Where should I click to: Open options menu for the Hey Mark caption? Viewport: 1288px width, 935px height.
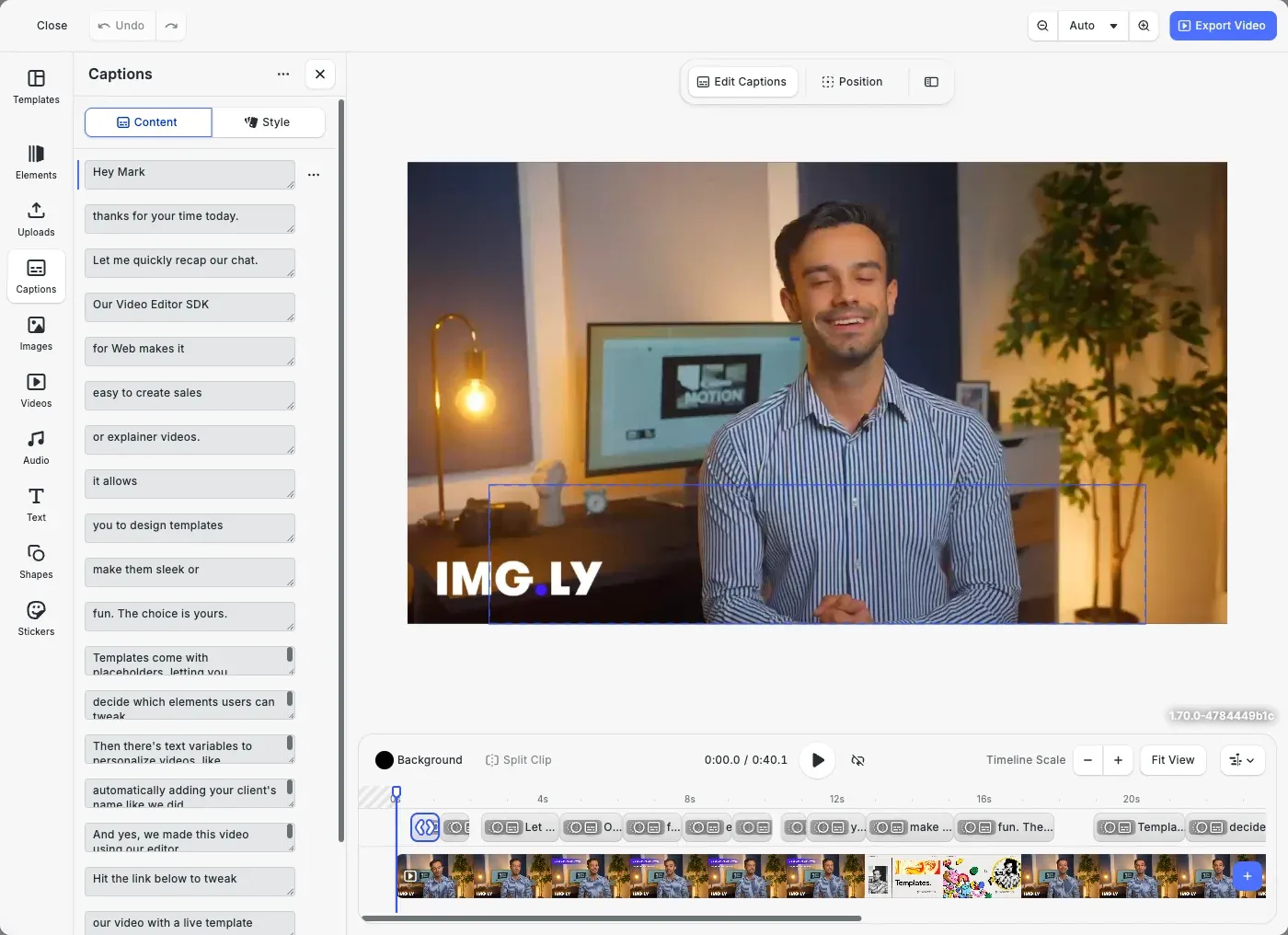tap(313, 174)
